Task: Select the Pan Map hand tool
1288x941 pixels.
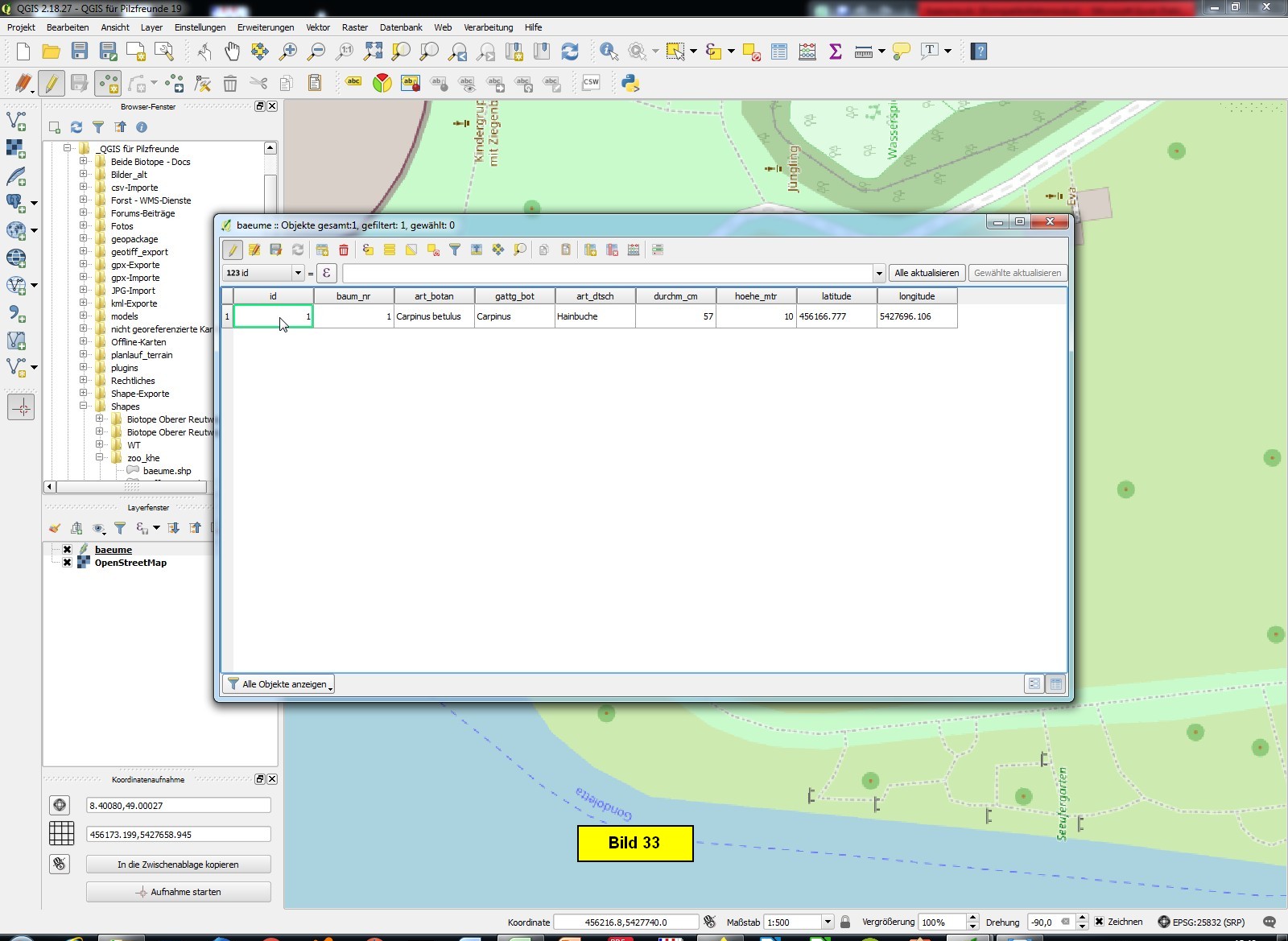Action: [232, 52]
